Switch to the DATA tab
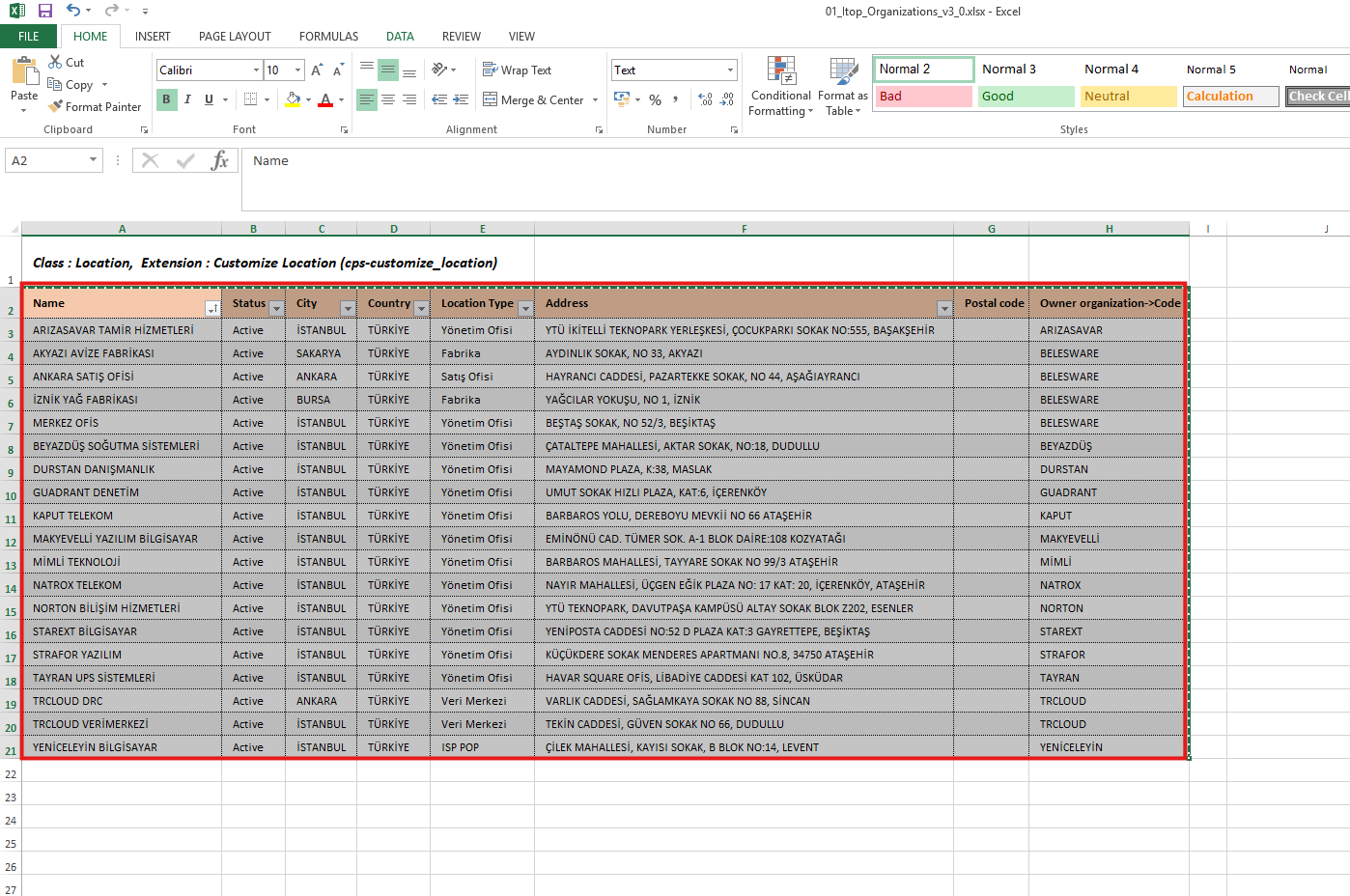The image size is (1350, 896). point(400,37)
